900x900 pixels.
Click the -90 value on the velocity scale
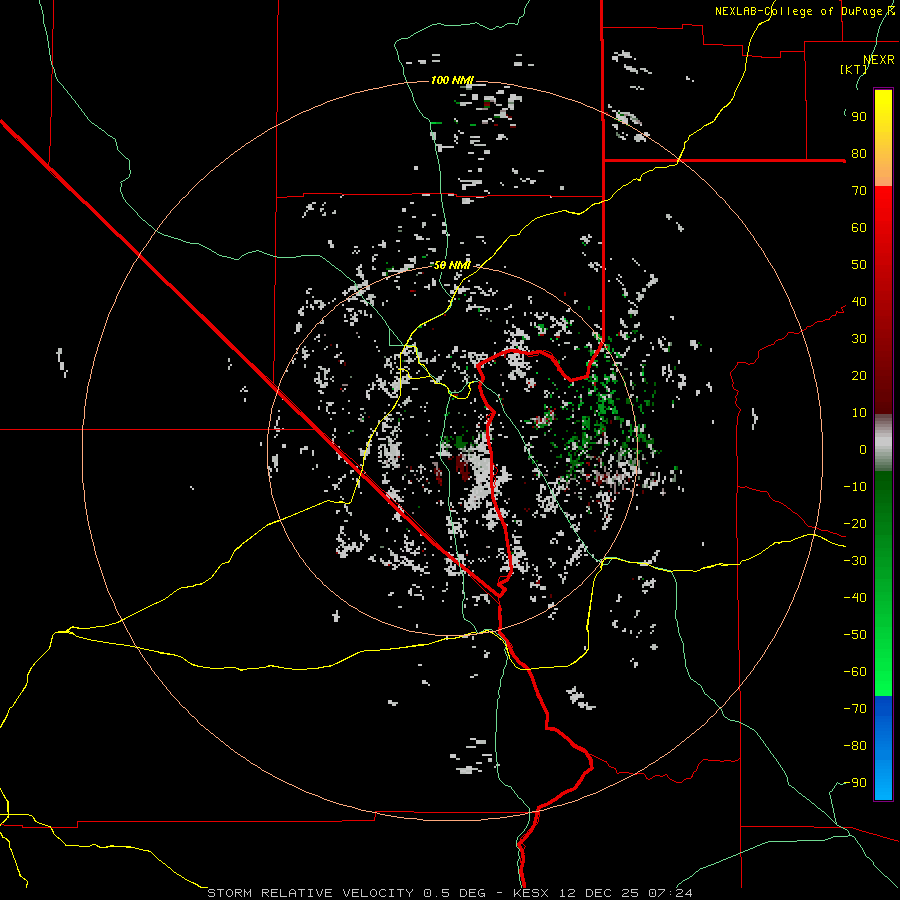[855, 783]
